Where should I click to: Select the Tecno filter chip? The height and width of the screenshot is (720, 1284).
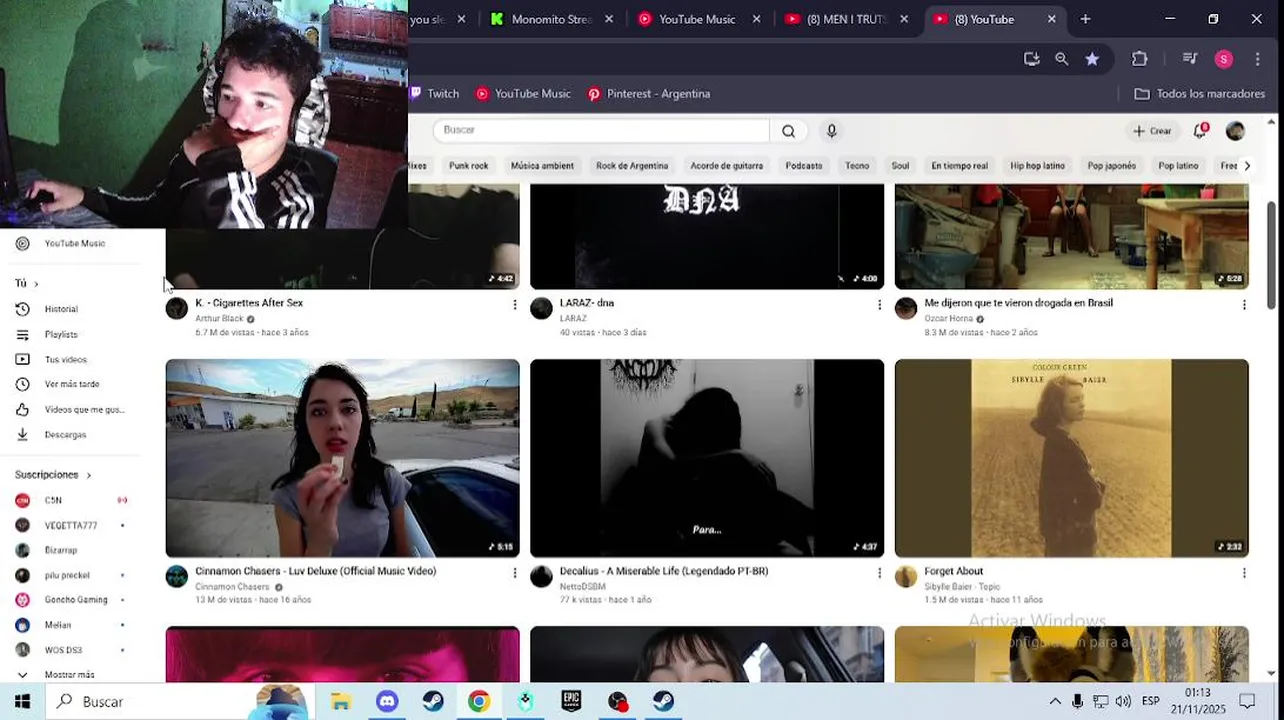pyautogui.click(x=857, y=166)
